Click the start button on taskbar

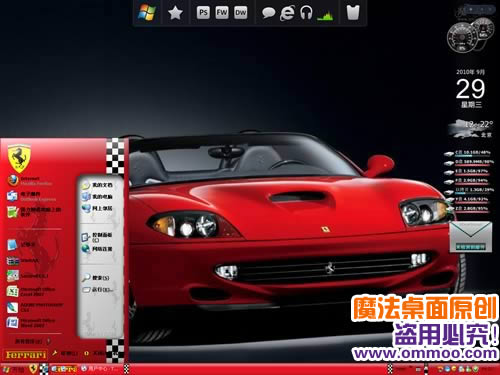click(x=13, y=369)
